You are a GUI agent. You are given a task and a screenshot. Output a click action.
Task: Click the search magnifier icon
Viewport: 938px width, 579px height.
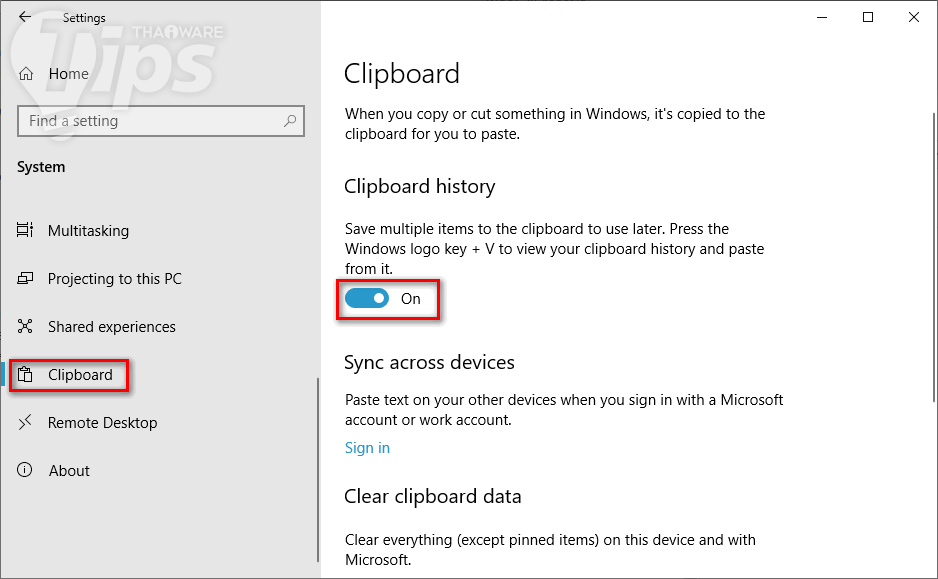tap(290, 121)
